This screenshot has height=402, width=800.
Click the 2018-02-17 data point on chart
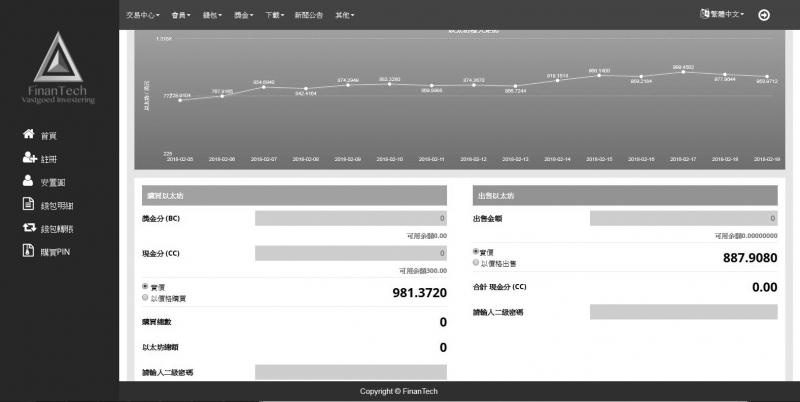pyautogui.click(x=683, y=72)
